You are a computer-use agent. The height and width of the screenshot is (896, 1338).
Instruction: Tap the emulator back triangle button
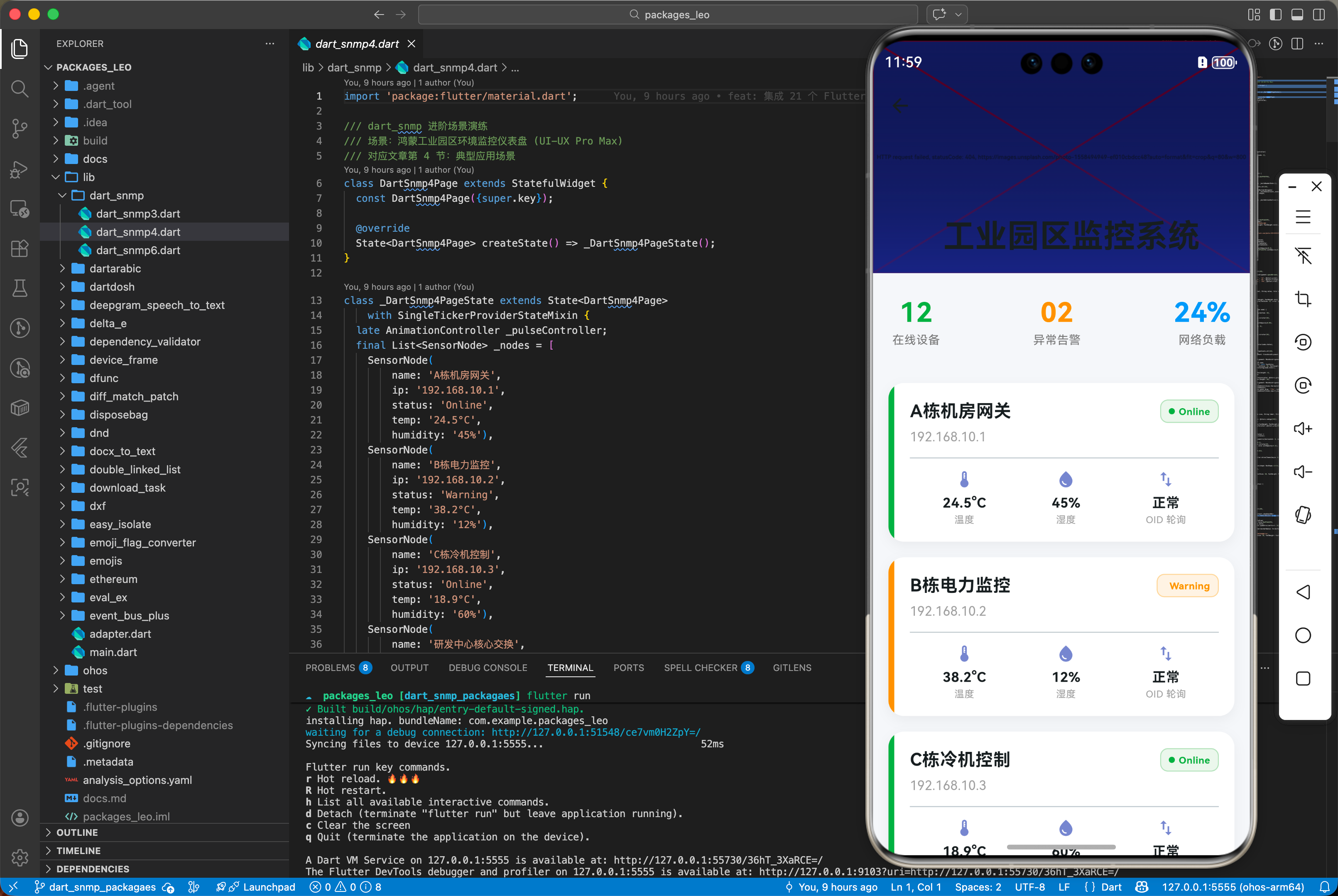click(1303, 592)
